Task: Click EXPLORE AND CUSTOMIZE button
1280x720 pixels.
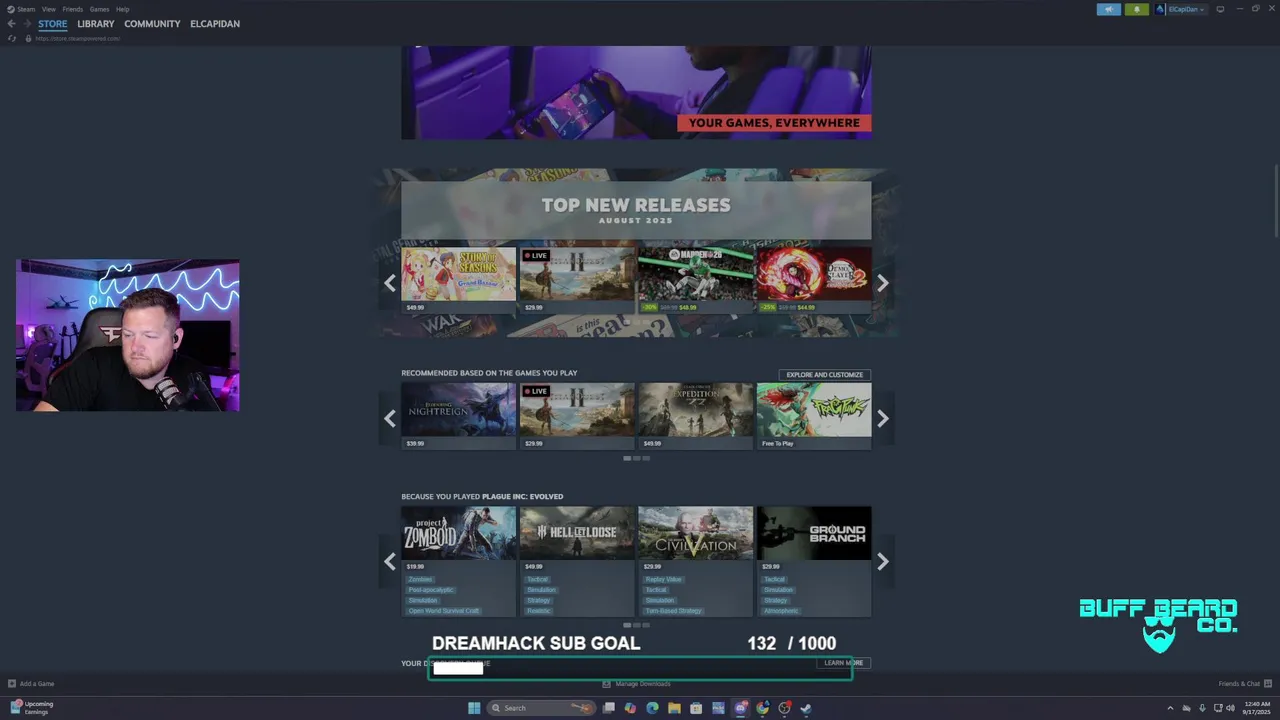Action: (x=824, y=375)
